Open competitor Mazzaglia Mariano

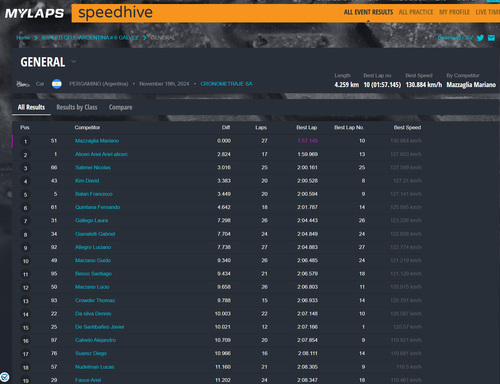tap(97, 141)
